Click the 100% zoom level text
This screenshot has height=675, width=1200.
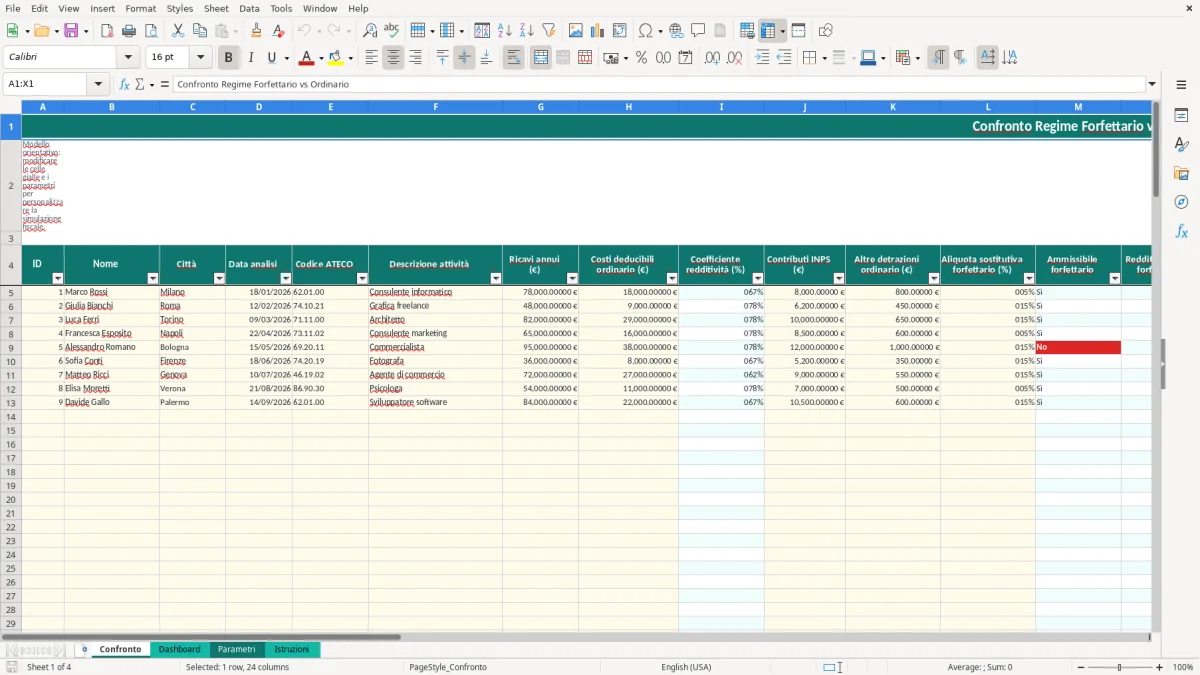tap(1183, 667)
